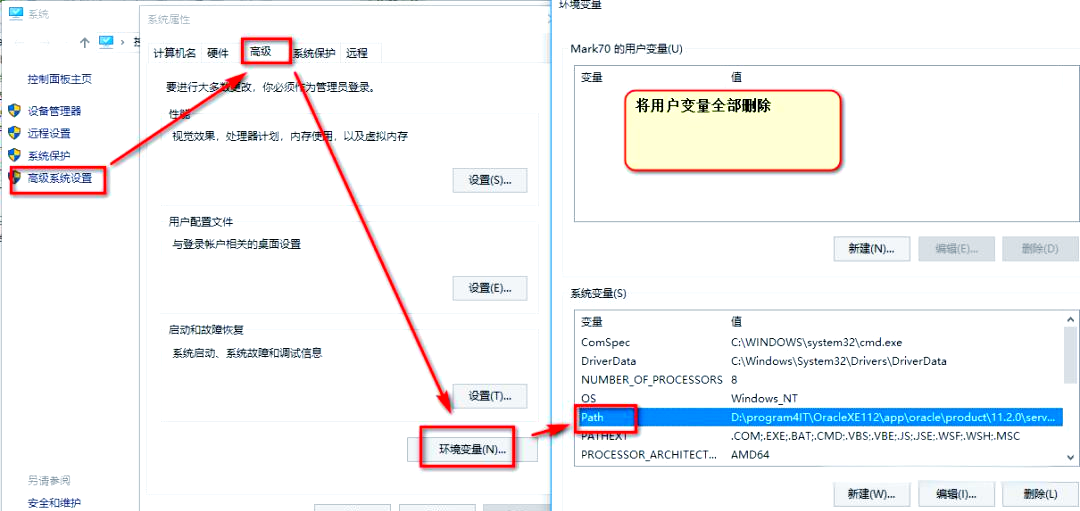Click the shield icon beside 设备管理器
Screen dimensions: 1080x511
[x=14, y=110]
